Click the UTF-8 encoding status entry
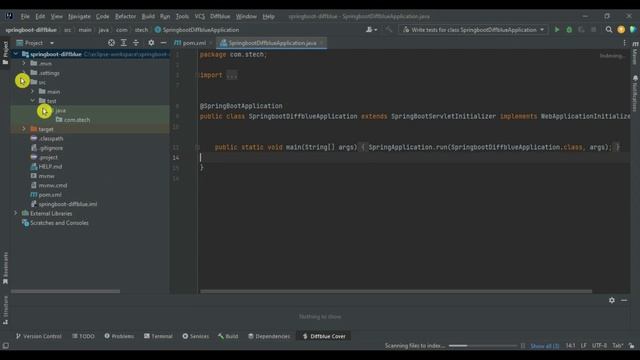 click(599, 346)
